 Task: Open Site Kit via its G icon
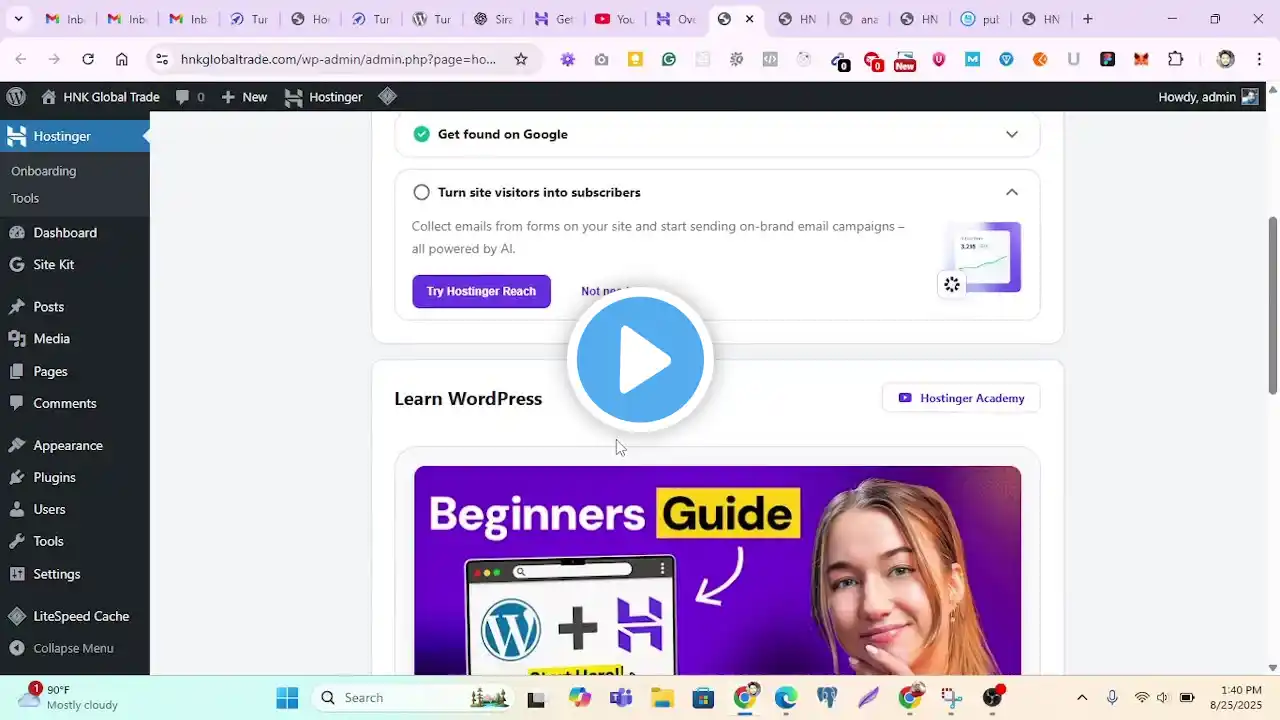tap(16, 265)
